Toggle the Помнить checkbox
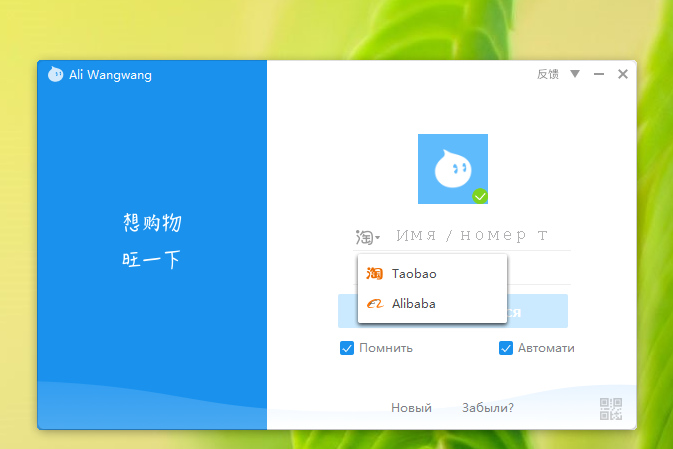 [x=347, y=348]
